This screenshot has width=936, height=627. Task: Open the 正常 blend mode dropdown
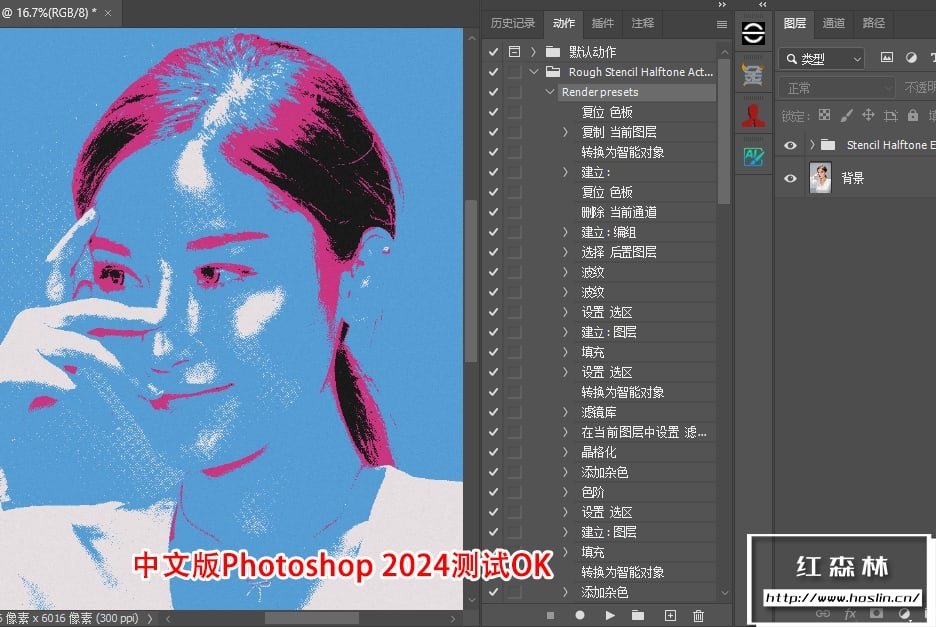[x=837, y=88]
